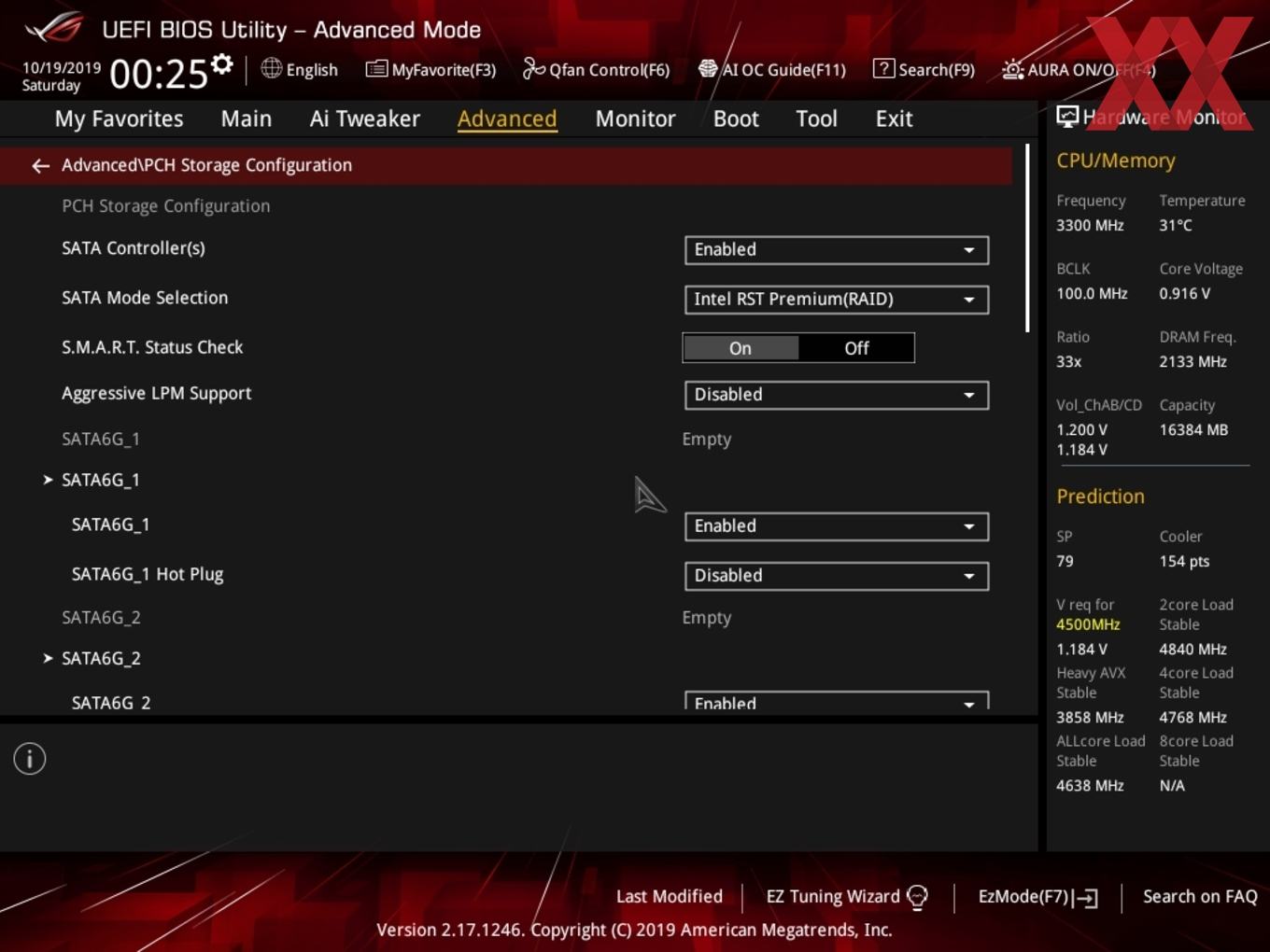Select the SATA Mode Selection label
The height and width of the screenshot is (952, 1270).
click(x=145, y=298)
